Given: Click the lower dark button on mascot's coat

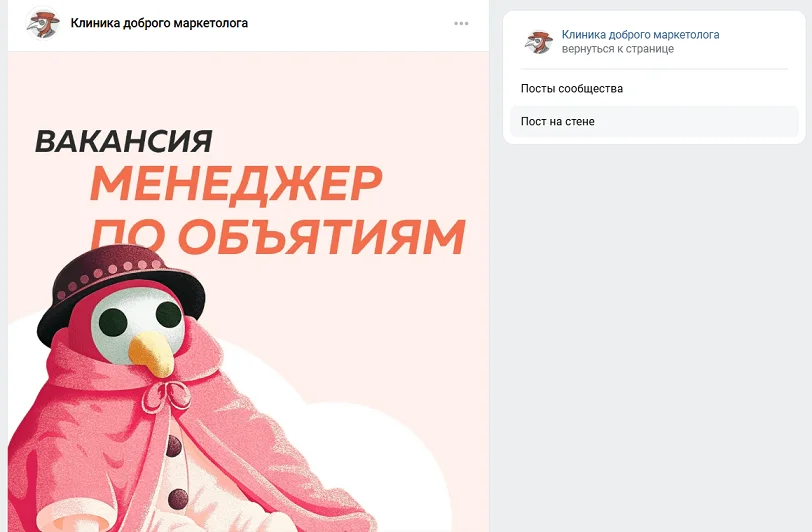Looking at the screenshot, I should click(178, 499).
